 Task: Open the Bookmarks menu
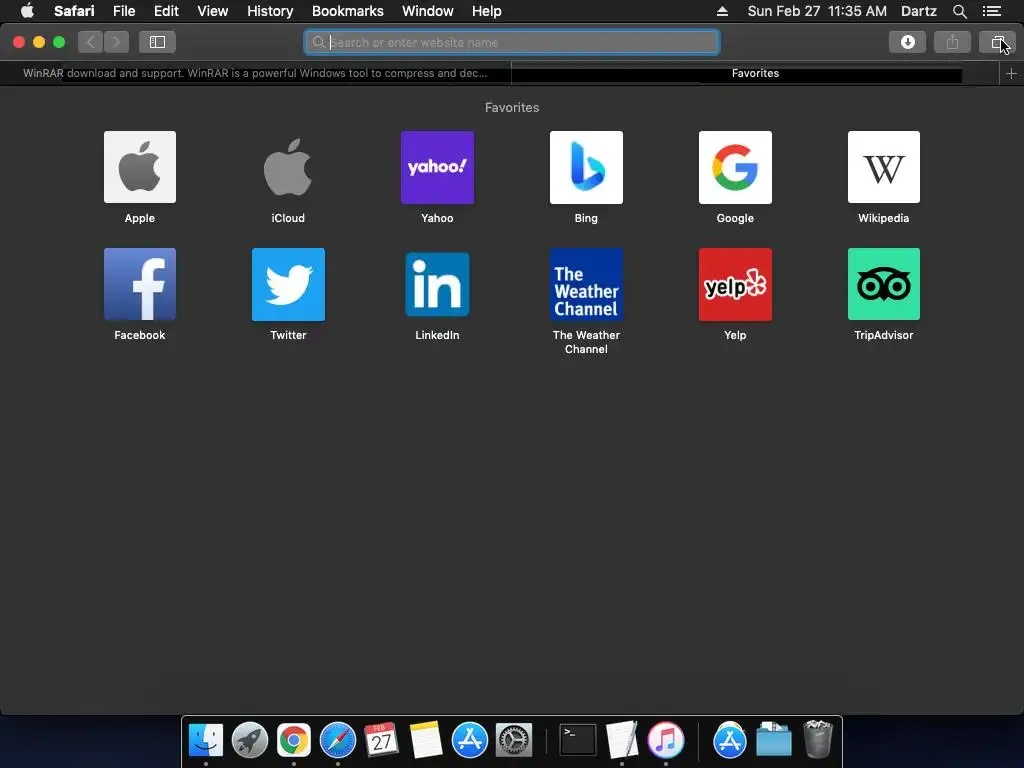coord(347,11)
